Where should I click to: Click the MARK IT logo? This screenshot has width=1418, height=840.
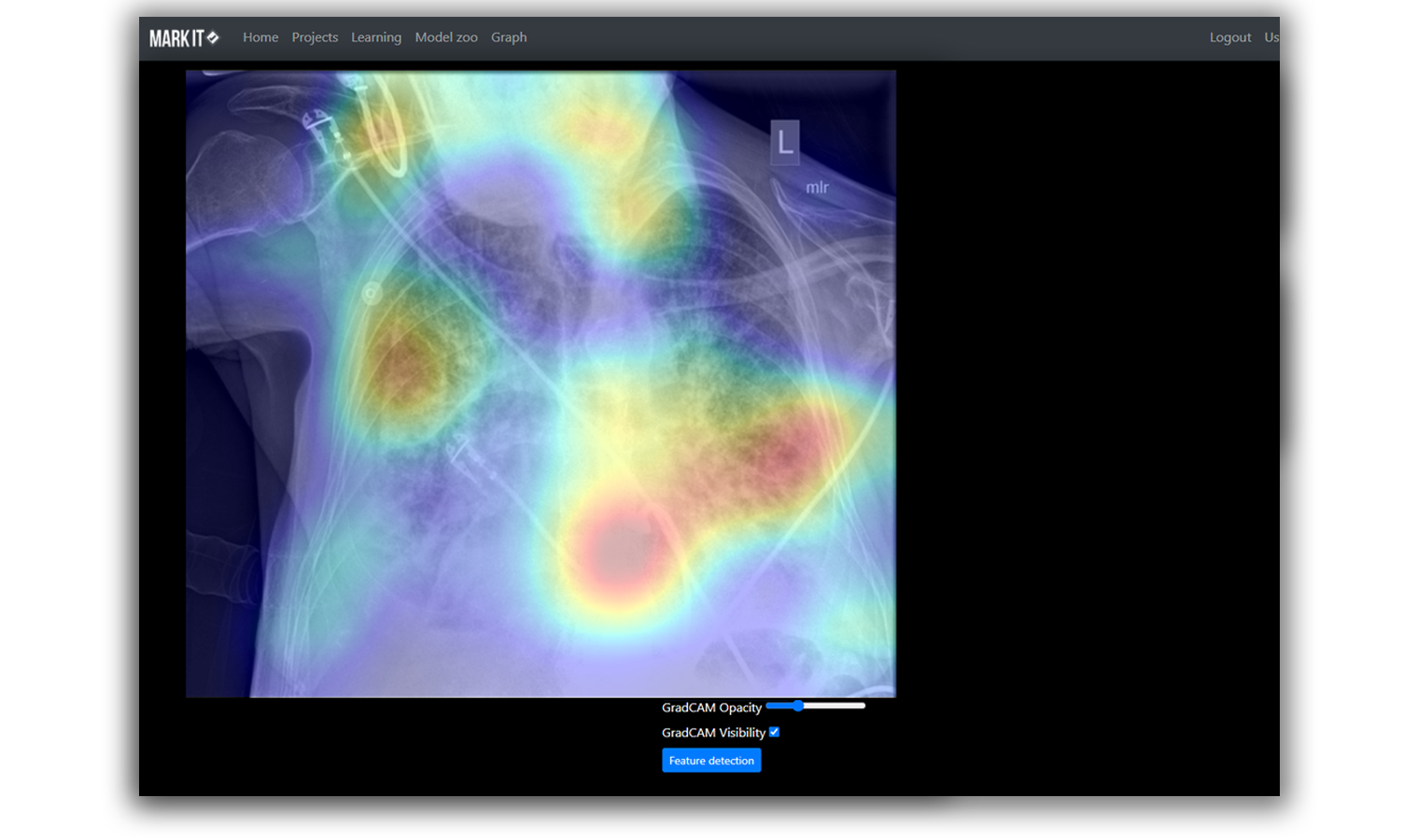184,38
